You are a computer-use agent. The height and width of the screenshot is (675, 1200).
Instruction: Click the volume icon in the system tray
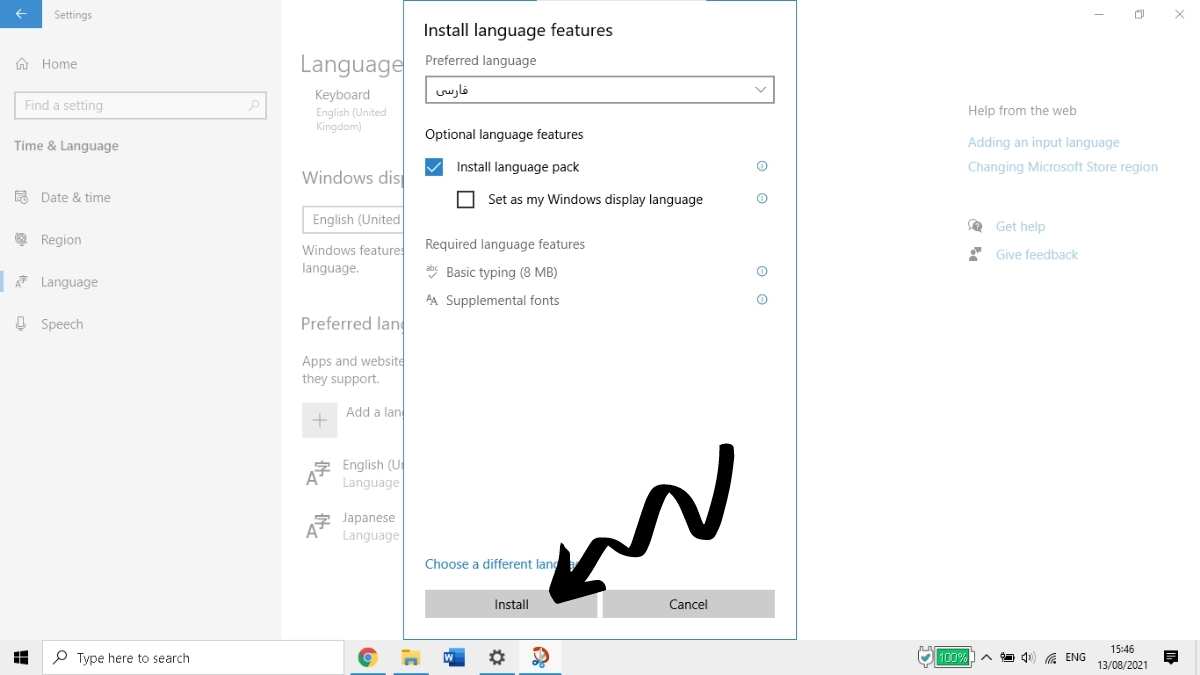[1030, 657]
